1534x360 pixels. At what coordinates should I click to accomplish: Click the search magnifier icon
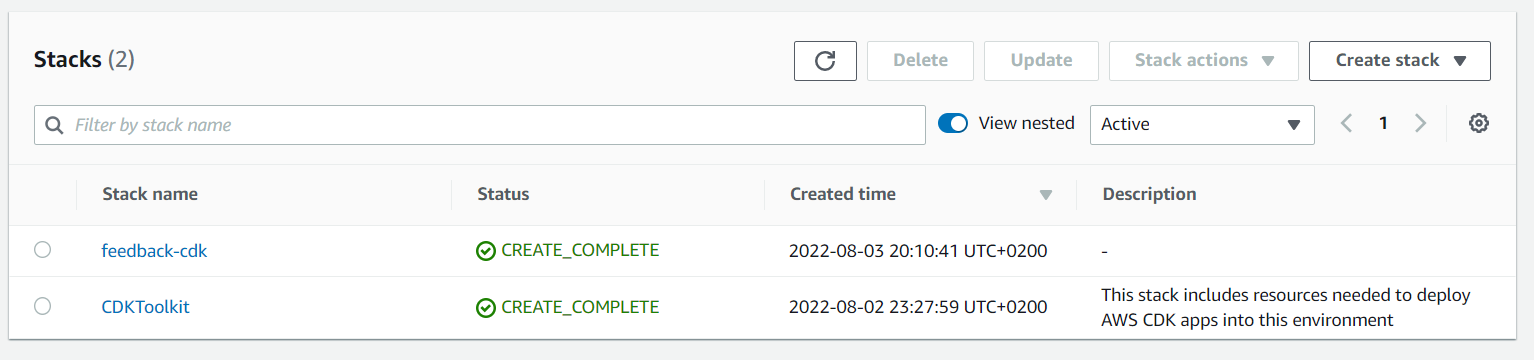55,125
